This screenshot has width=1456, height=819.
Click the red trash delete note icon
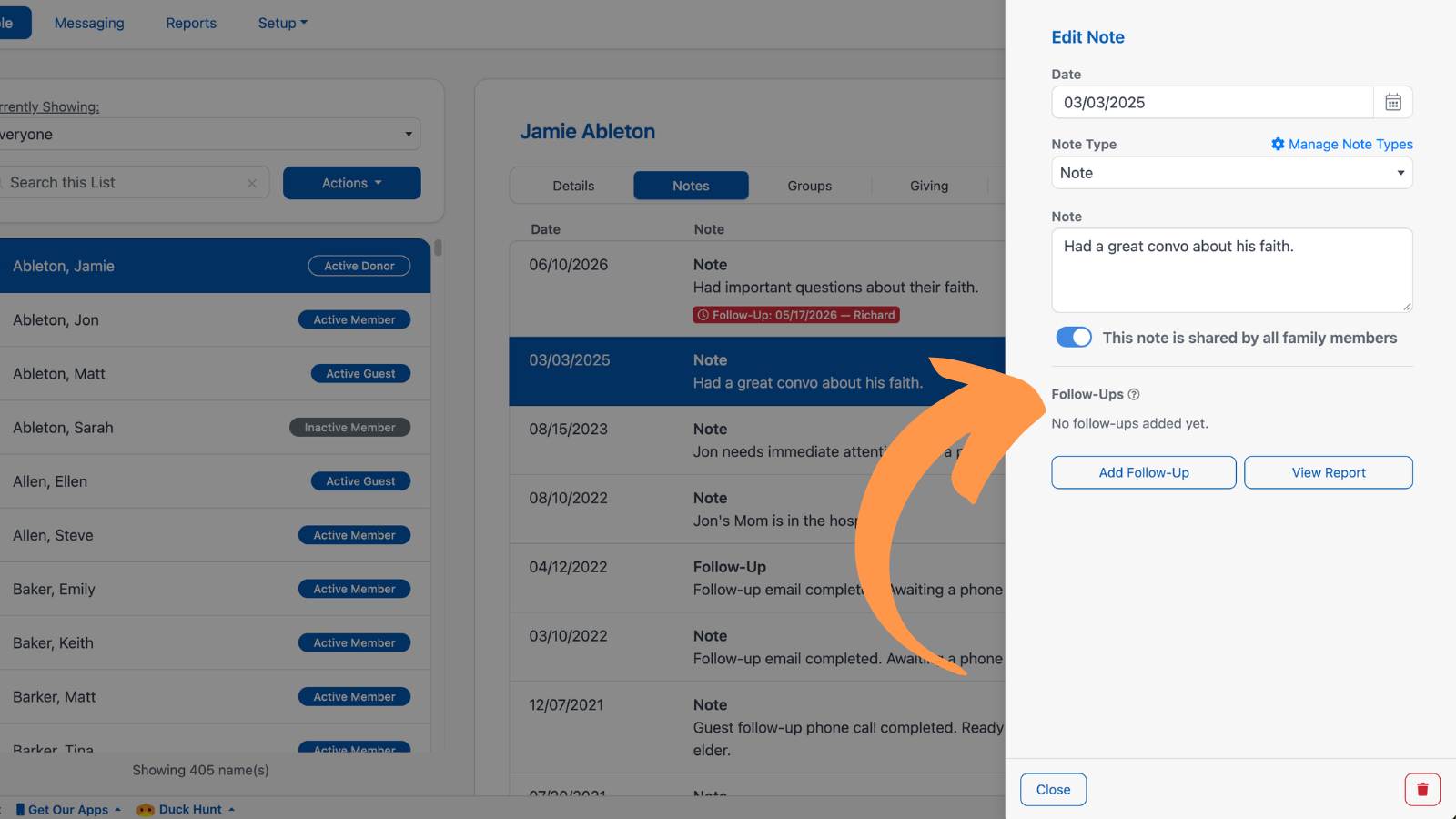(x=1422, y=789)
